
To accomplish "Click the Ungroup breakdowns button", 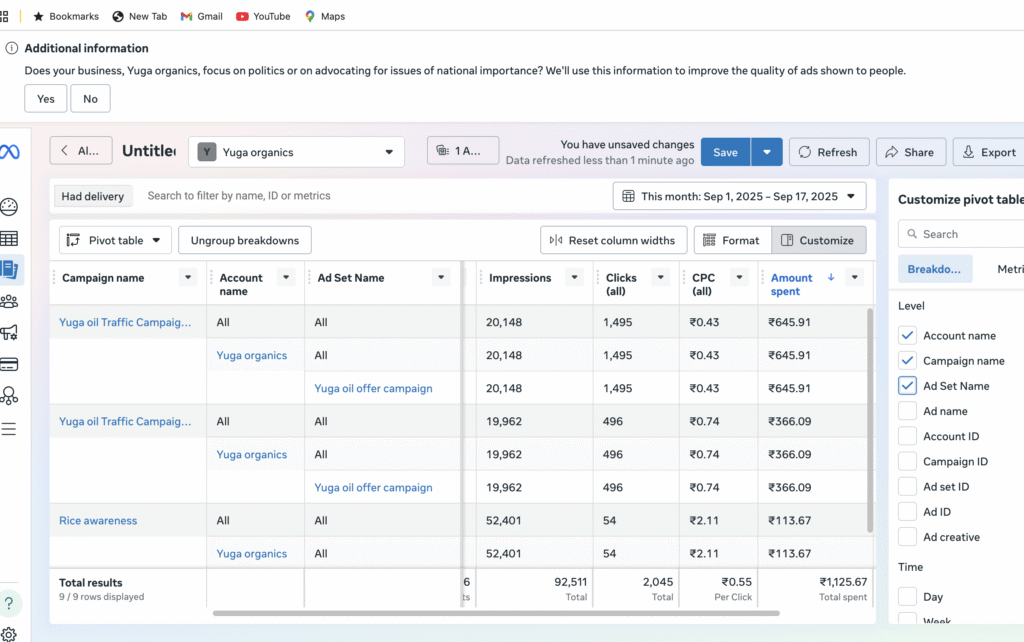I will [245, 240].
